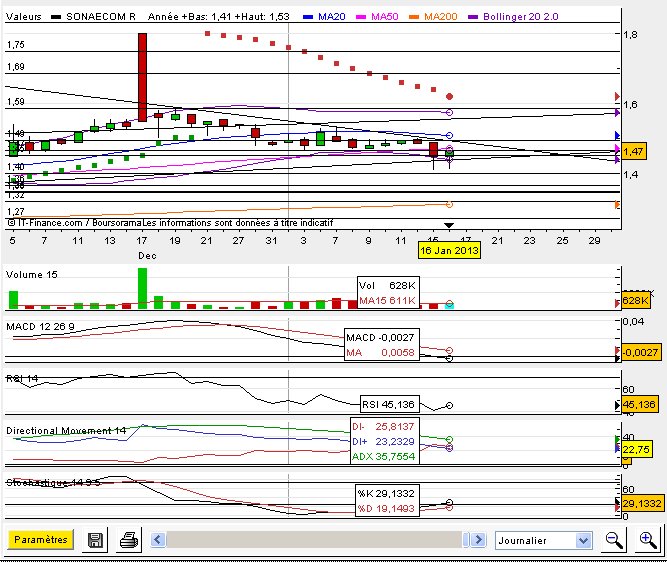Viewport: 667px width, 562px height.
Task: Open the Journalier period dropdown
Action: click(x=544, y=540)
